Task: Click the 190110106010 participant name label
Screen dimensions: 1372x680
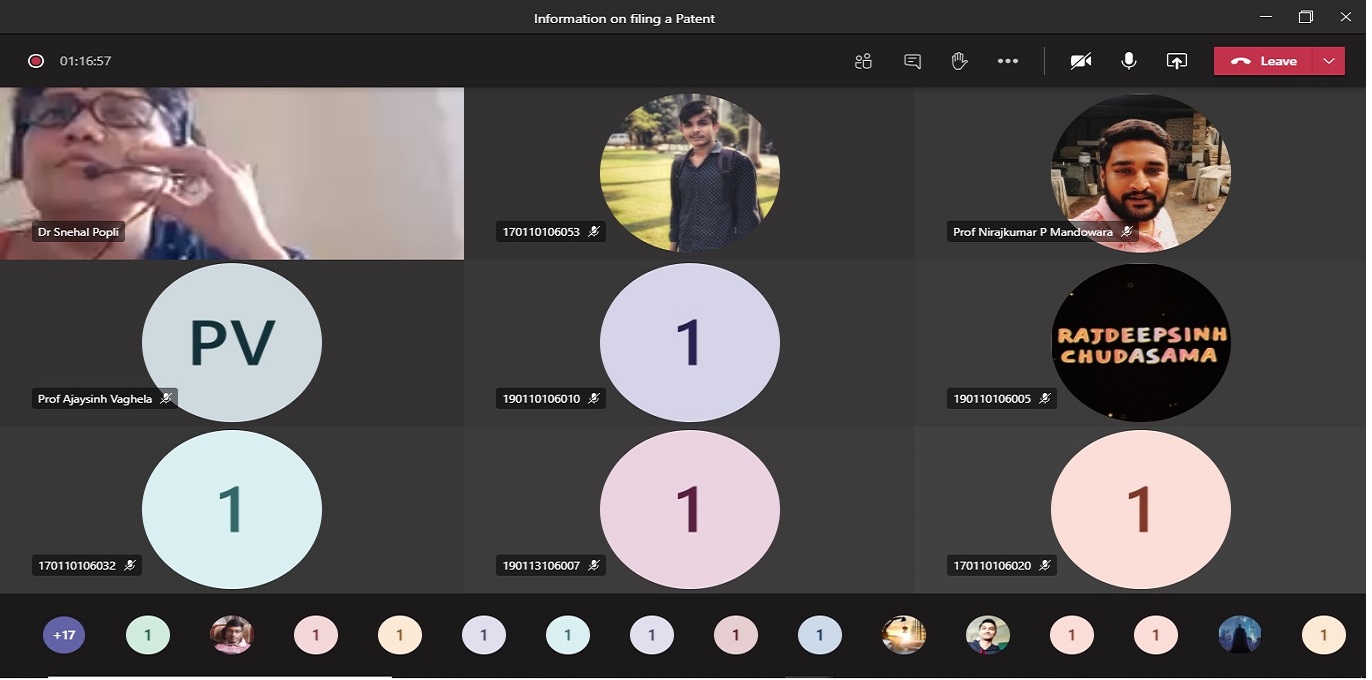Action: point(541,399)
